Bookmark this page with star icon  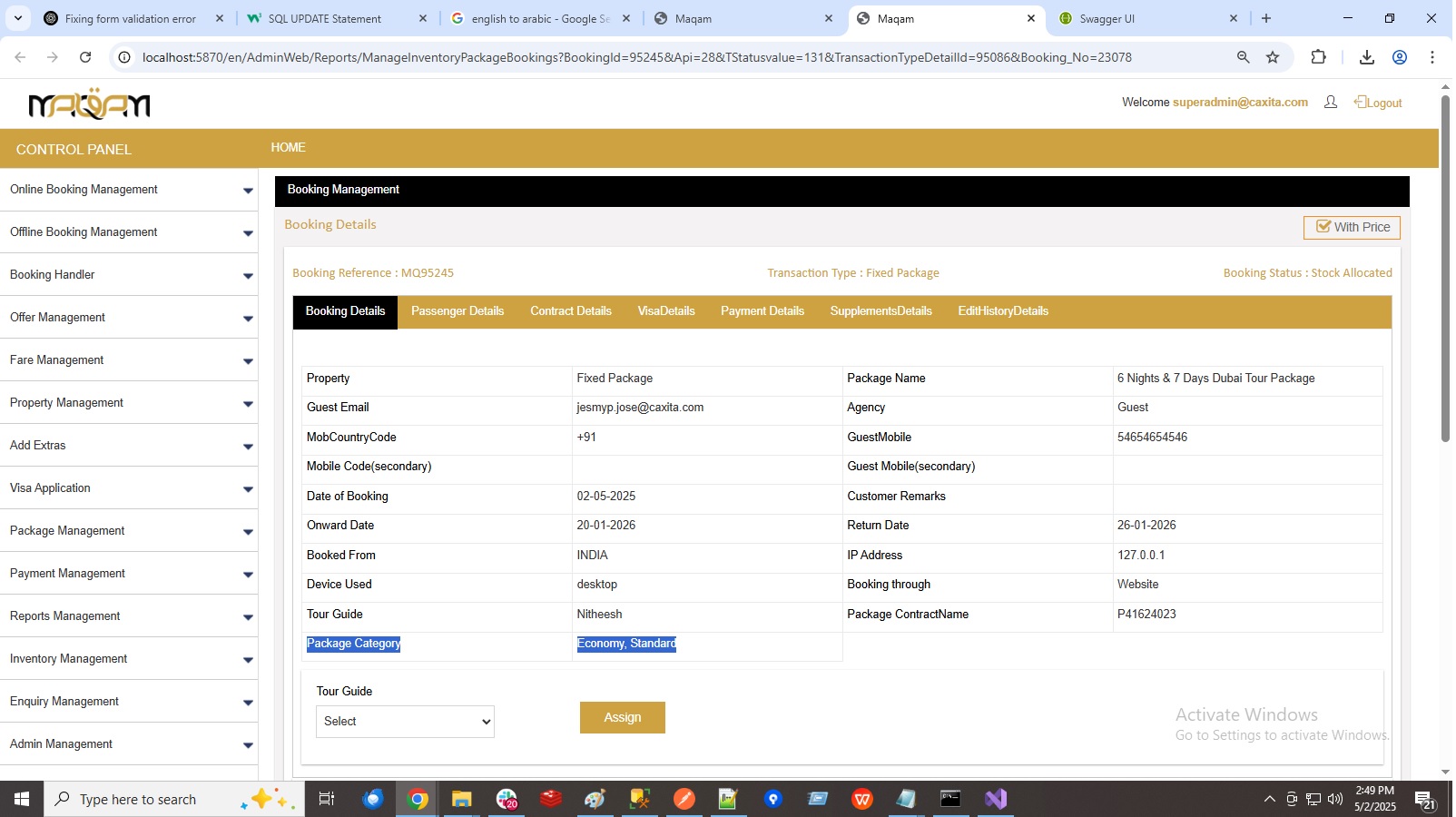(x=1273, y=57)
